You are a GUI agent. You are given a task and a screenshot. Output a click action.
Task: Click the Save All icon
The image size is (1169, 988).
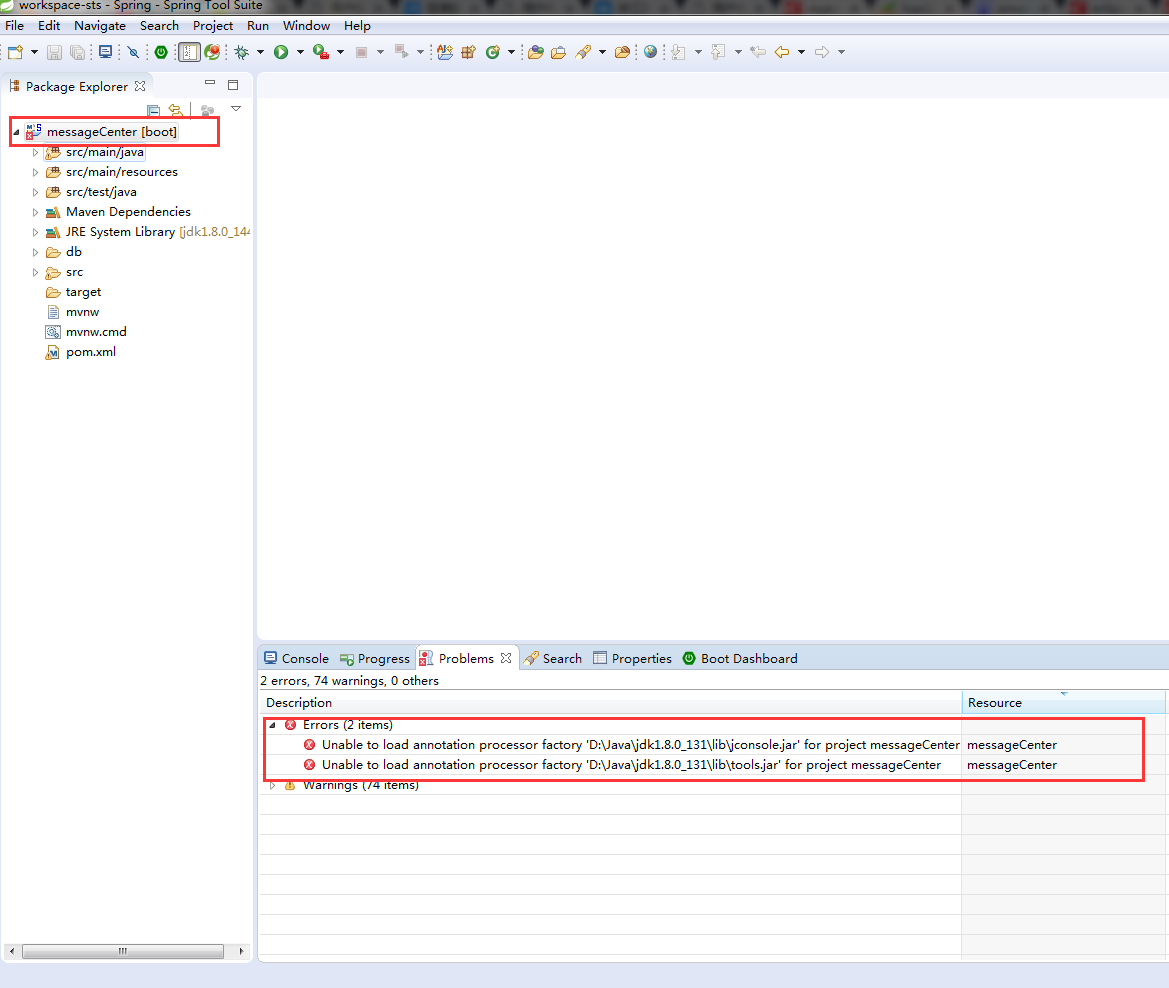coord(78,52)
